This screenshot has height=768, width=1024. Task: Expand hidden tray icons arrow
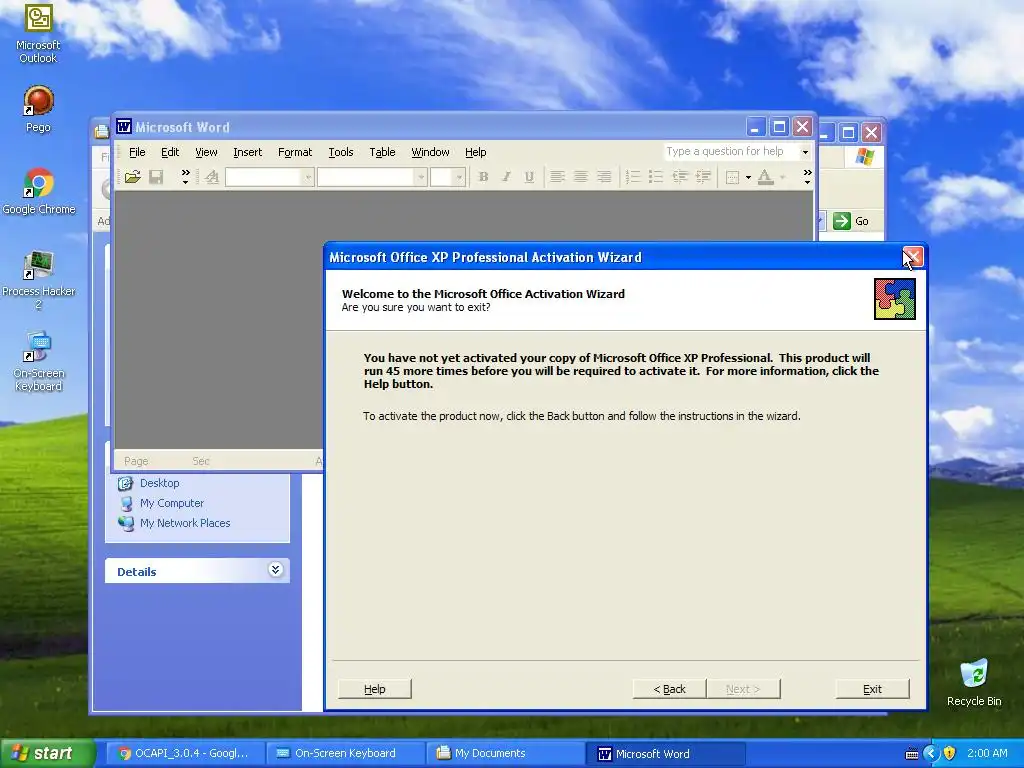click(x=931, y=754)
